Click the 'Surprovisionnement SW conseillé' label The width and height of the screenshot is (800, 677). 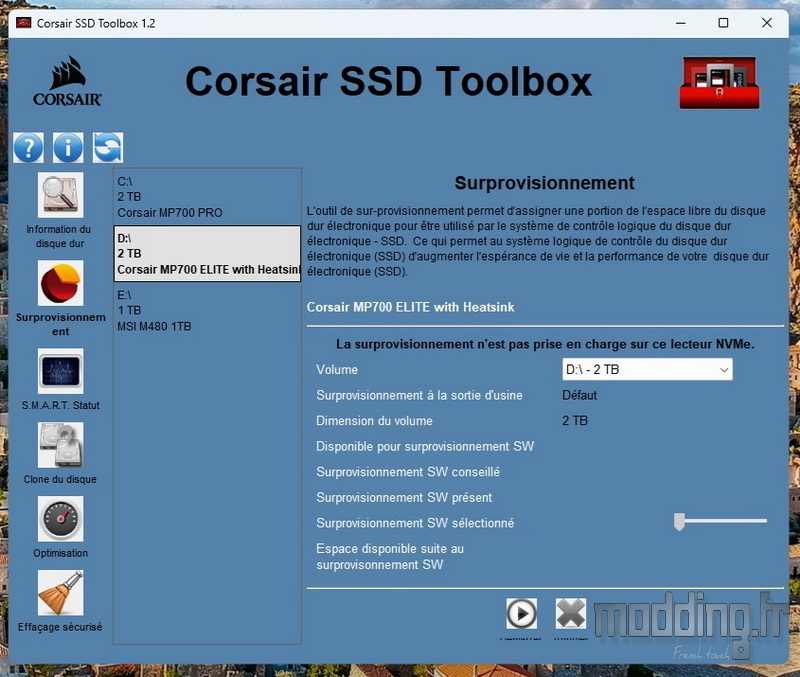tap(408, 472)
